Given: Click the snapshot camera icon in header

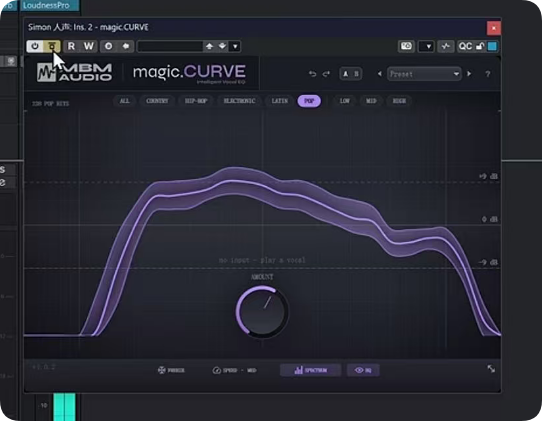Looking at the screenshot, I should coord(406,46).
